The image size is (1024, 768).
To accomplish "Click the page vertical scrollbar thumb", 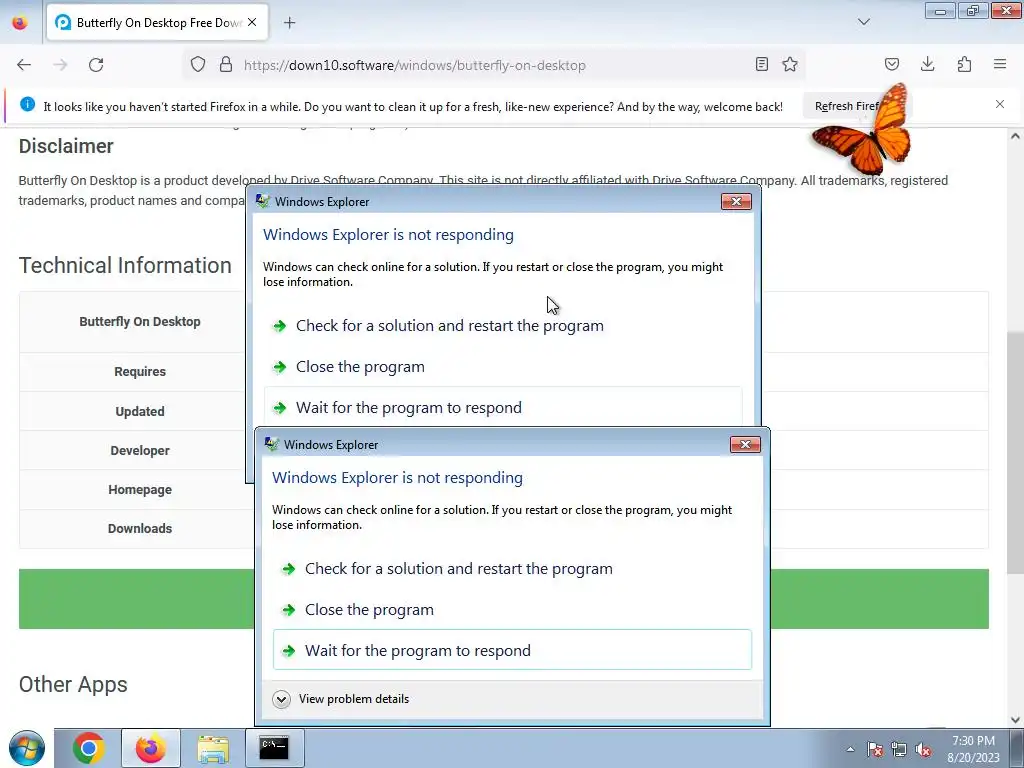I will (x=1014, y=454).
